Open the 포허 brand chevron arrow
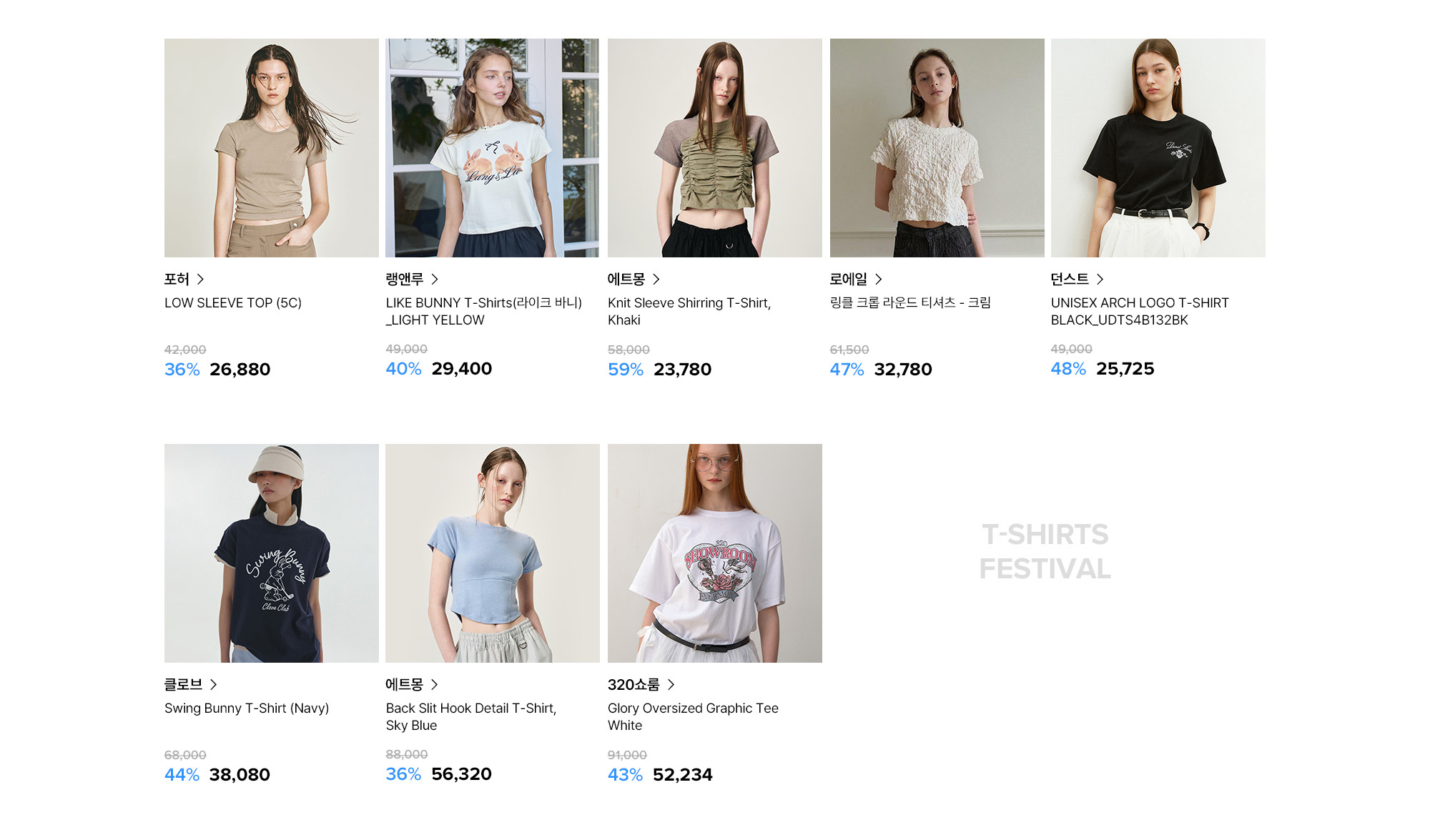Image resolution: width=1430 pixels, height=840 pixels. pos(200,279)
